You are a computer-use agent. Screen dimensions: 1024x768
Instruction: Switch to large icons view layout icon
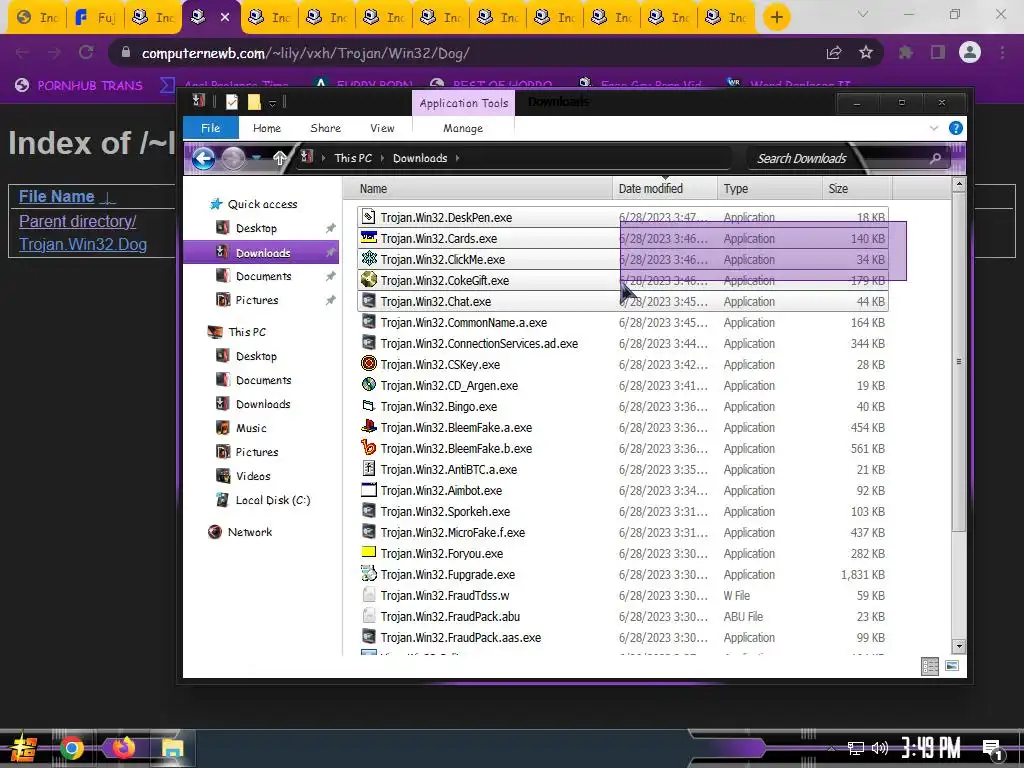point(952,666)
